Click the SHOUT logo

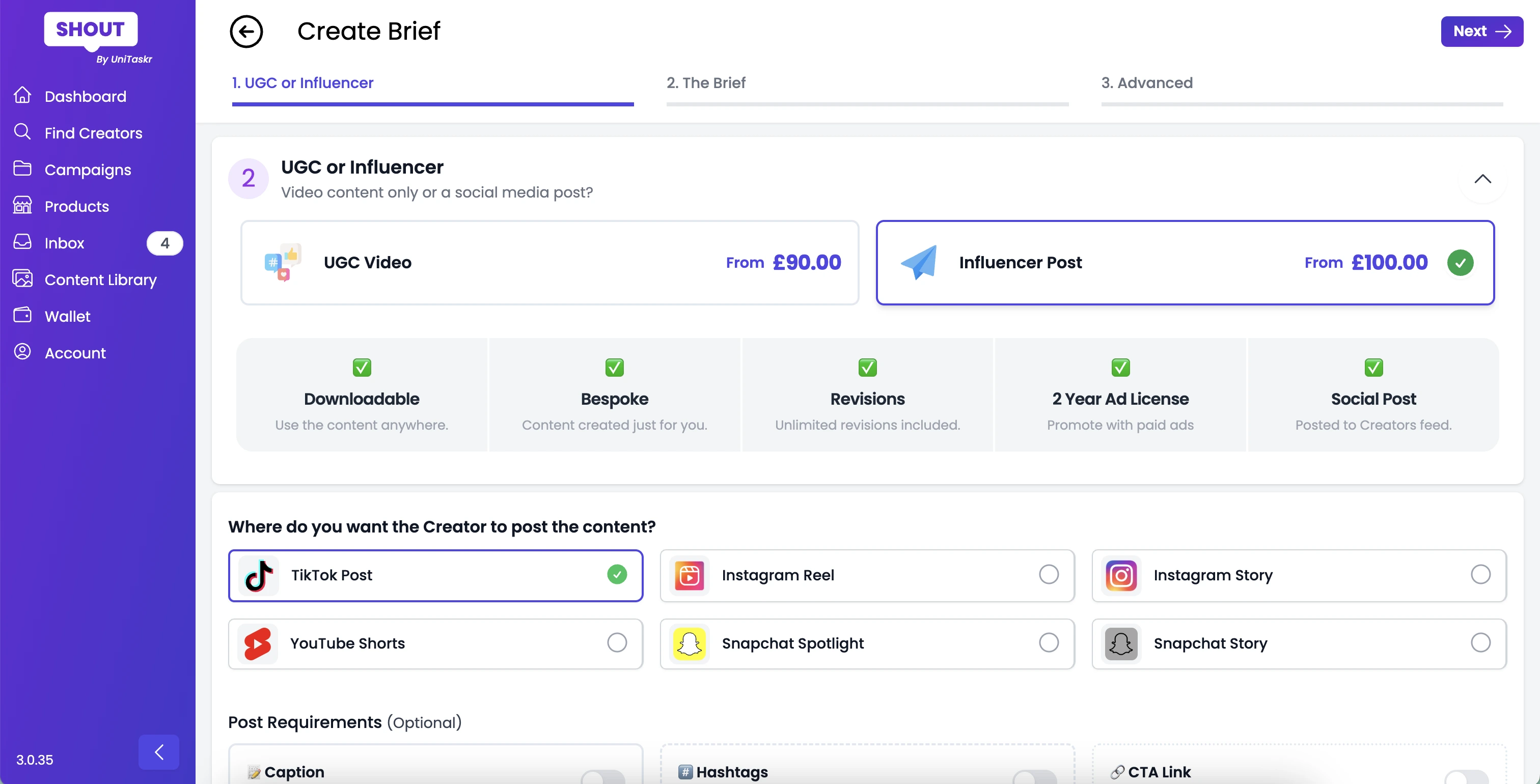90,30
